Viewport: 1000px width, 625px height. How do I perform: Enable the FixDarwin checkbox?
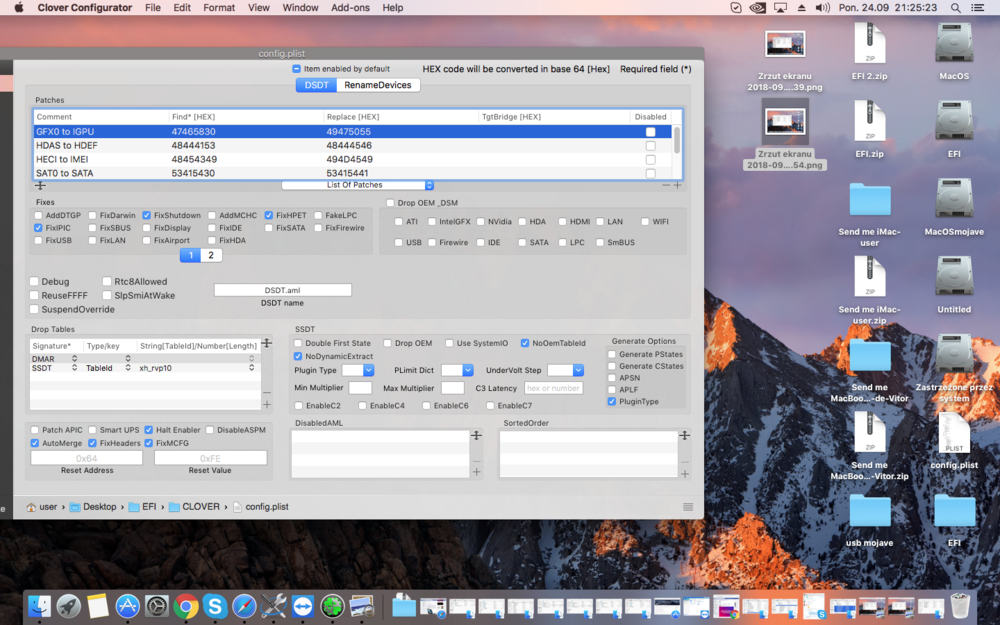[x=93, y=215]
